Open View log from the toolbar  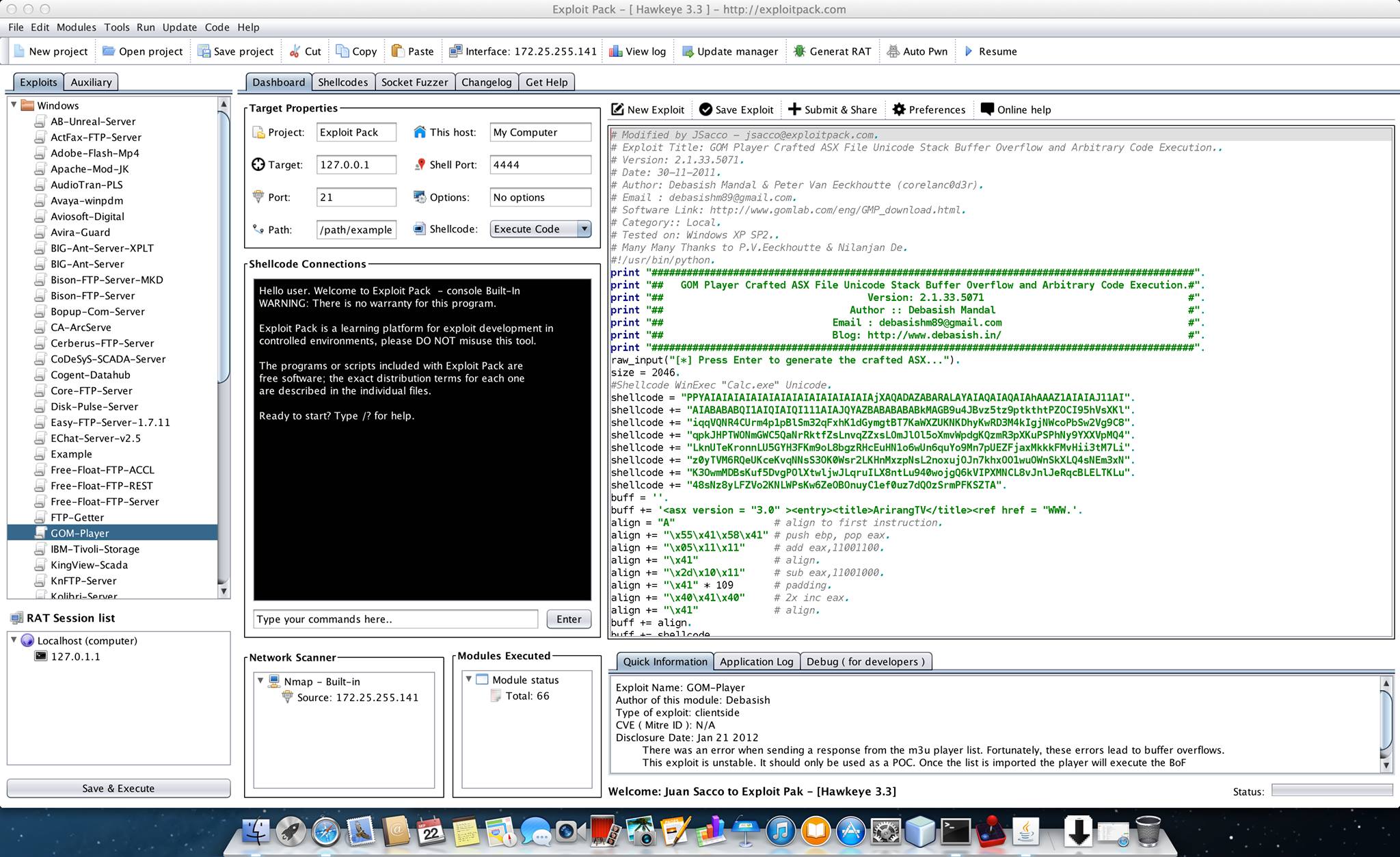(x=637, y=51)
